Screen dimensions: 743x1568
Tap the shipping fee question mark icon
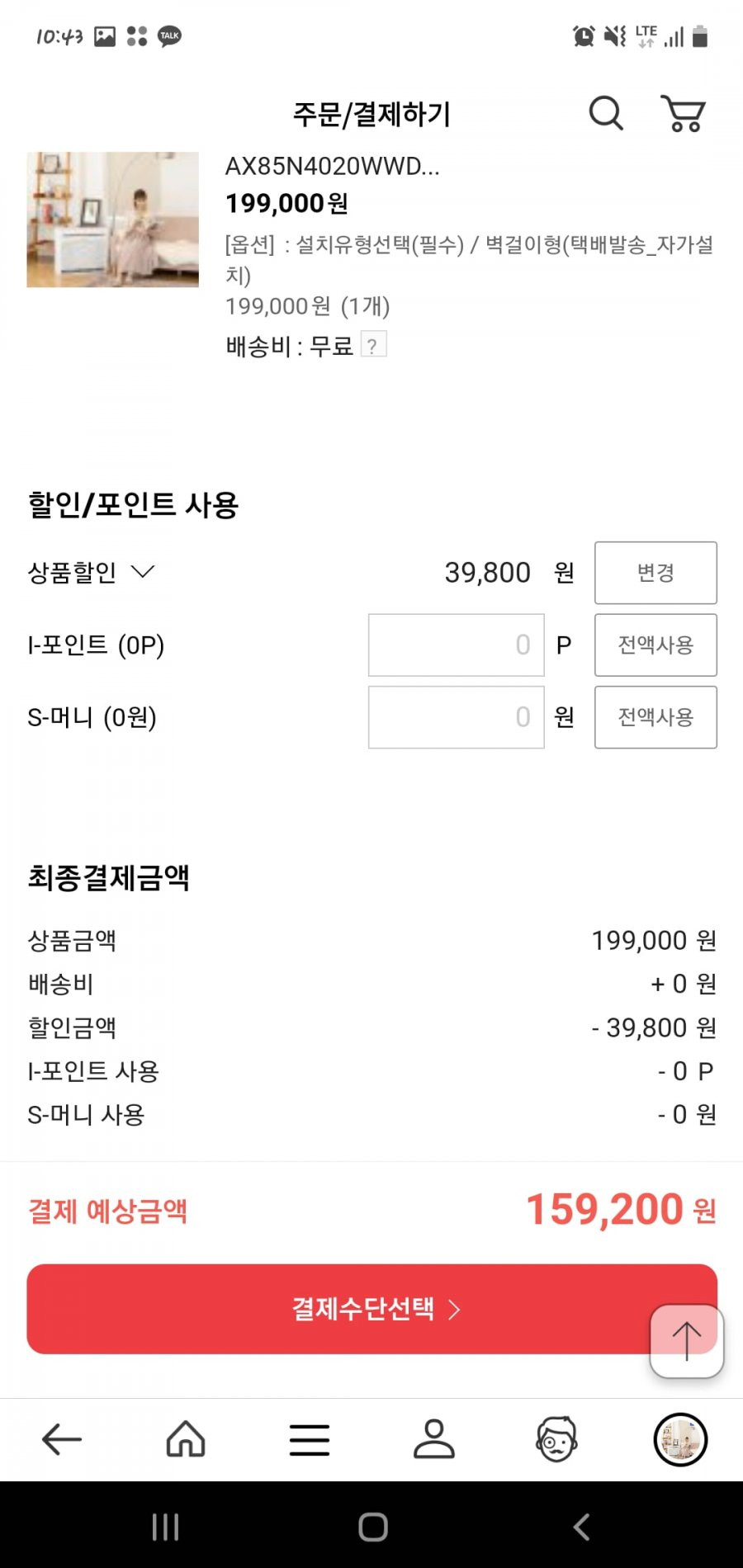(x=373, y=345)
